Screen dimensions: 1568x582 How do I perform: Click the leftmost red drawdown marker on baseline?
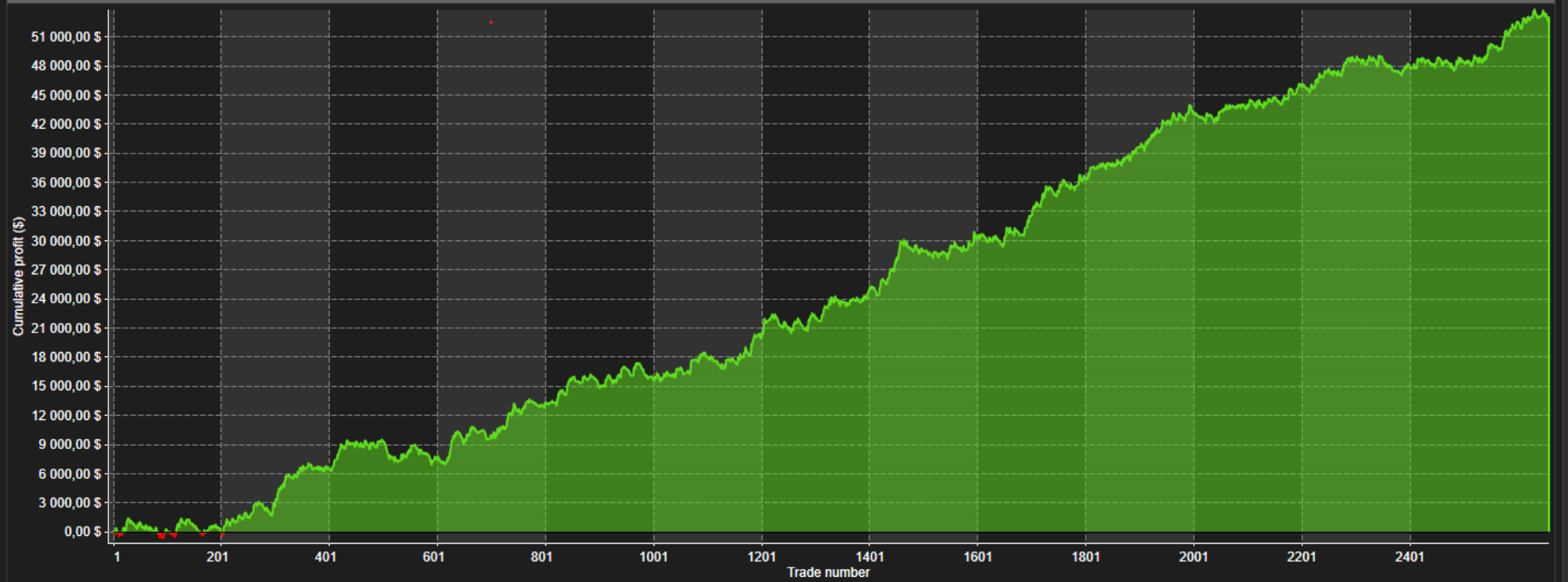tap(119, 535)
